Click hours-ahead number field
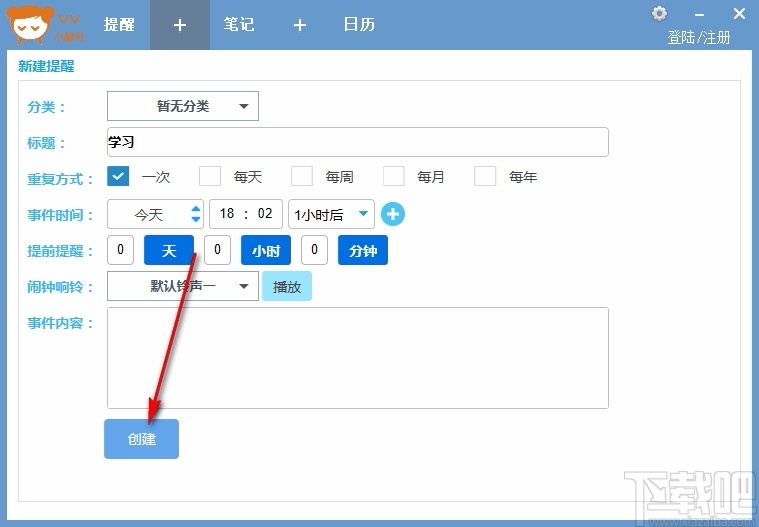The width and height of the screenshot is (759, 527). coord(217,250)
